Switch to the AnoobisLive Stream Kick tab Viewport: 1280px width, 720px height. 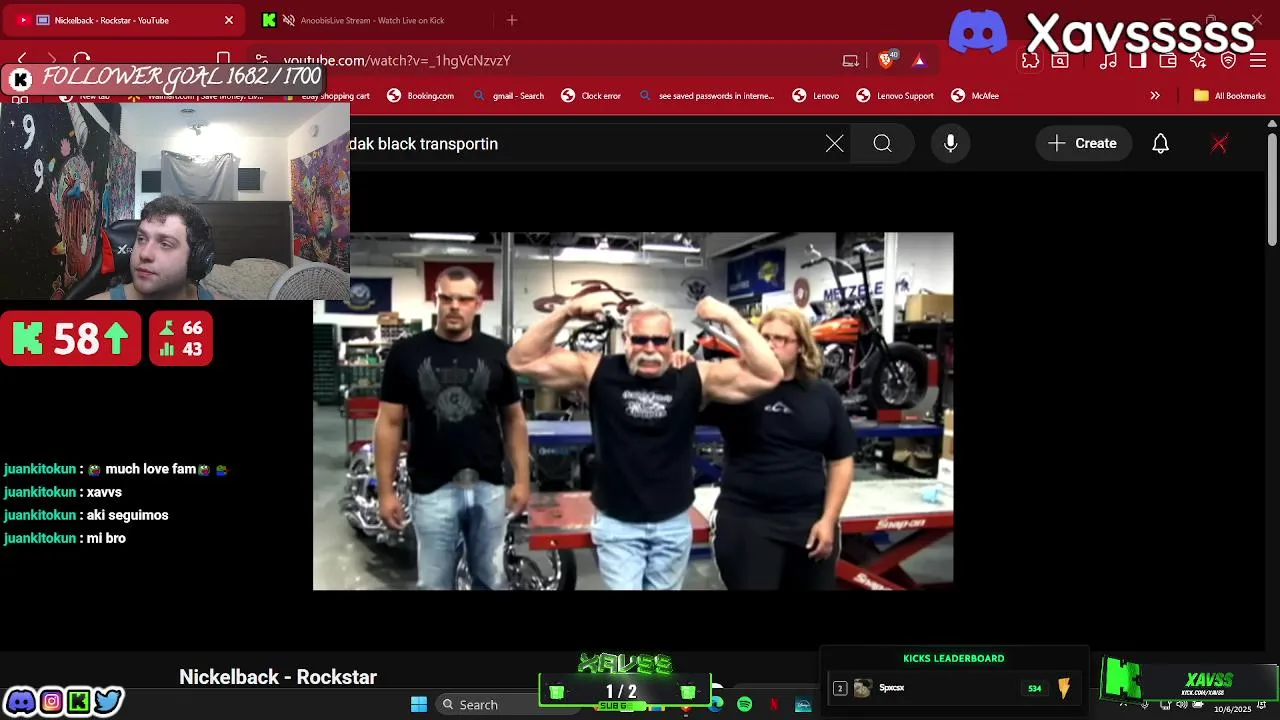tap(371, 20)
